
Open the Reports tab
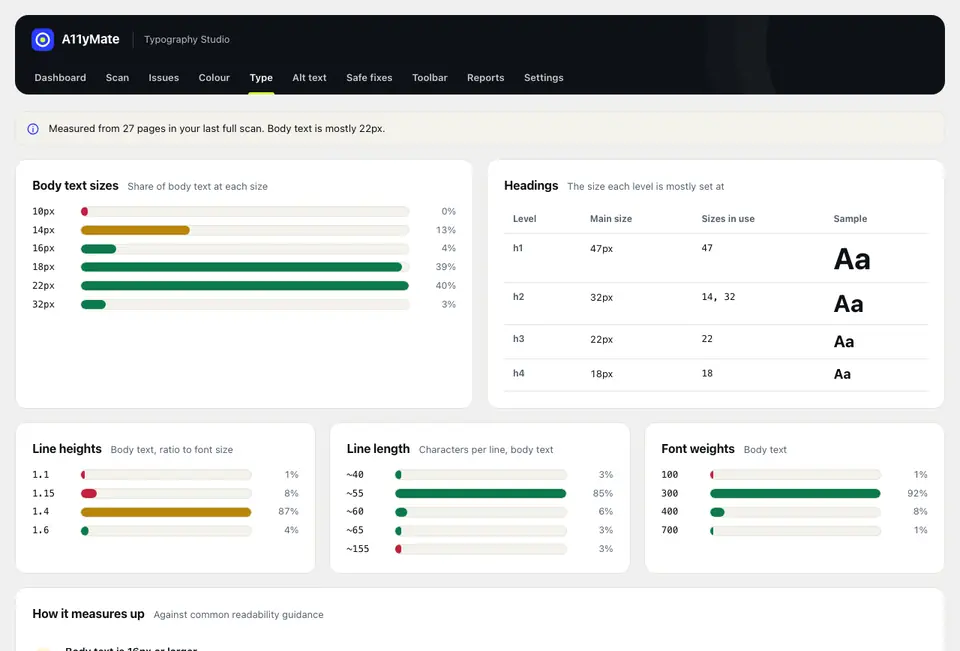pyautogui.click(x=486, y=78)
